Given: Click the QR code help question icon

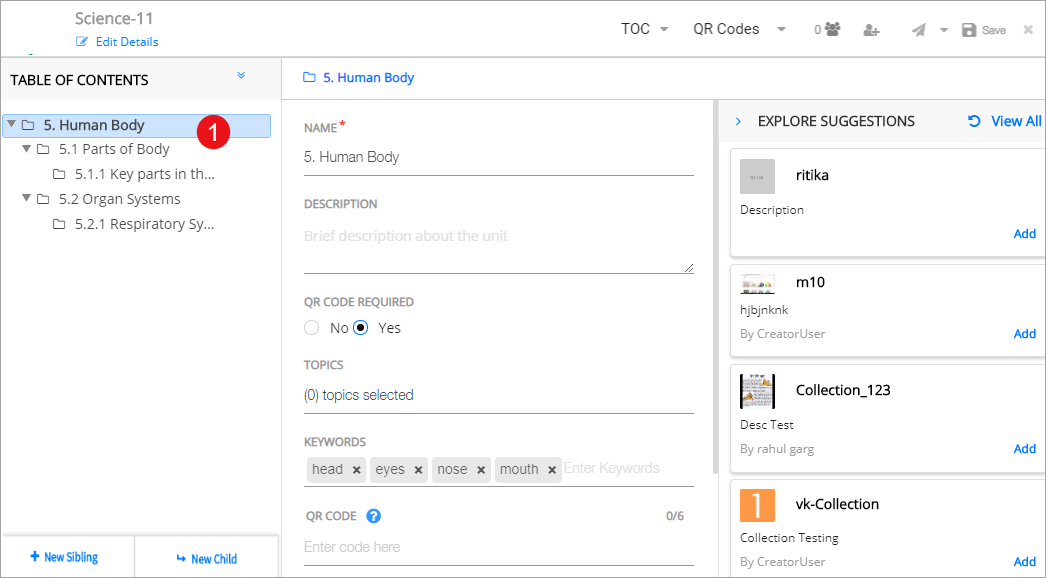Looking at the screenshot, I should point(373,516).
